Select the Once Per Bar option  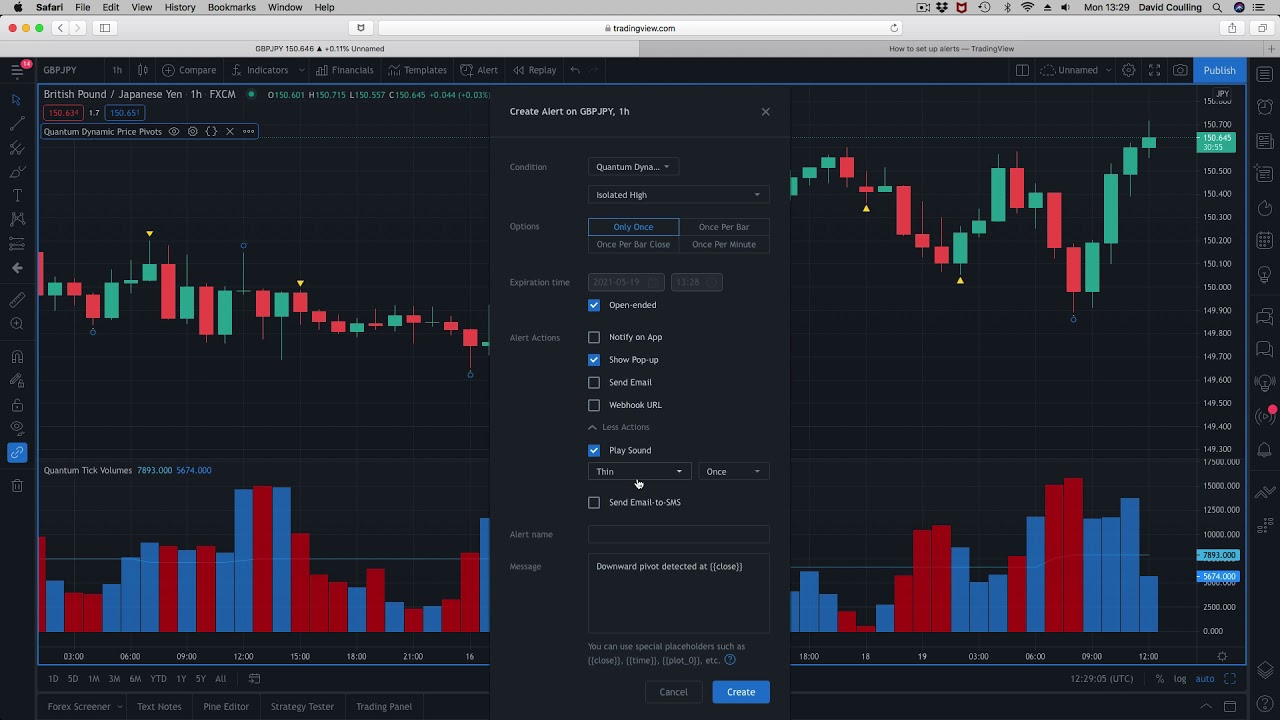click(x=724, y=227)
